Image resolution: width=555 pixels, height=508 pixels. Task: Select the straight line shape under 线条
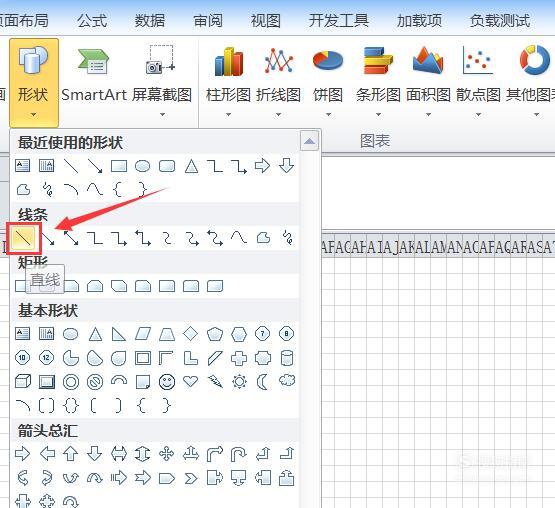23,238
